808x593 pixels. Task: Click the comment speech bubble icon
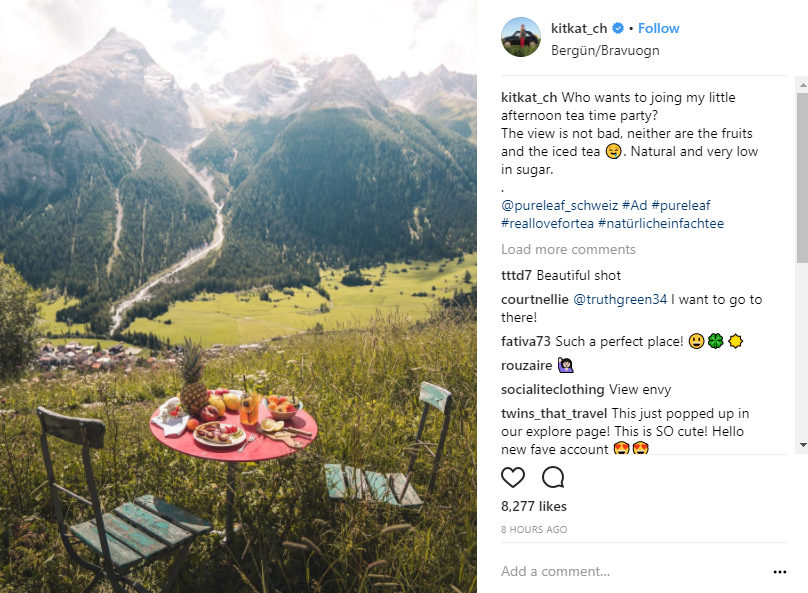[x=553, y=478]
